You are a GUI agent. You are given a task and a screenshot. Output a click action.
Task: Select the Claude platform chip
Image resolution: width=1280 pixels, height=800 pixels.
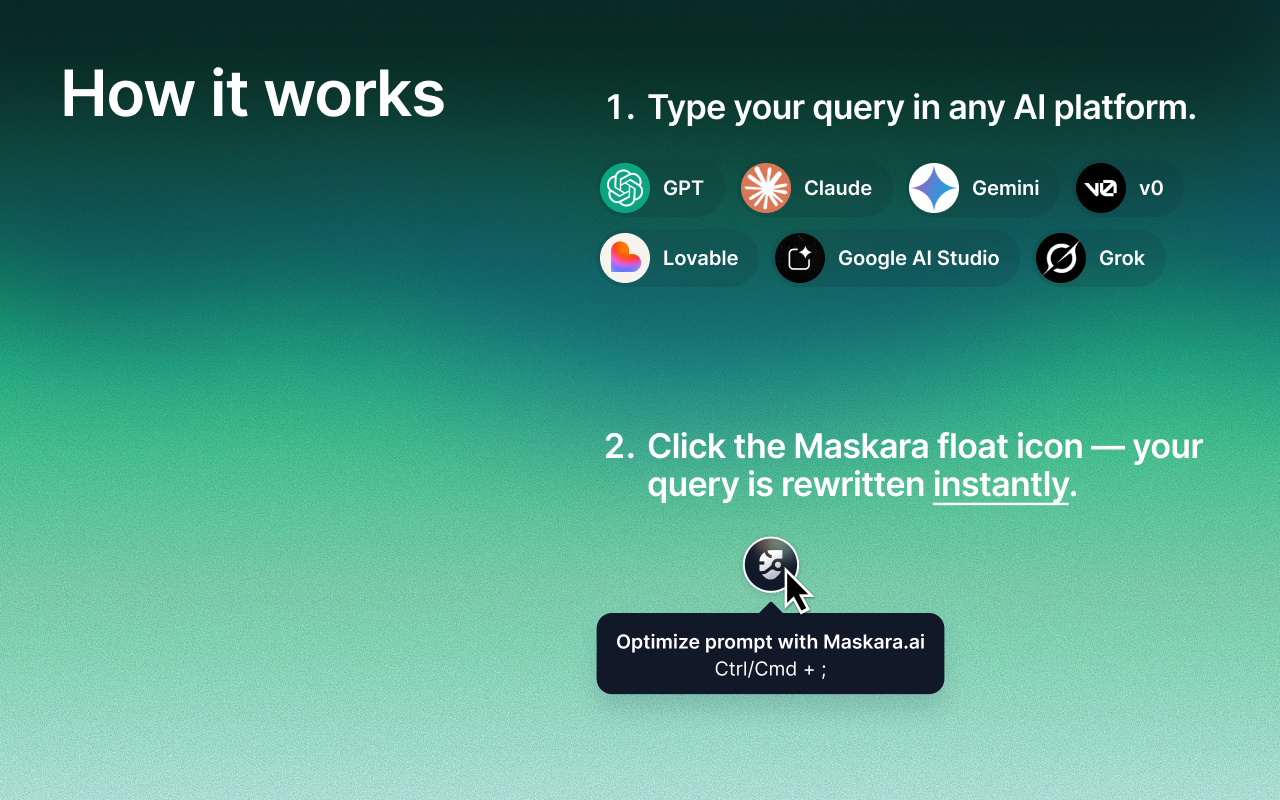(x=813, y=188)
